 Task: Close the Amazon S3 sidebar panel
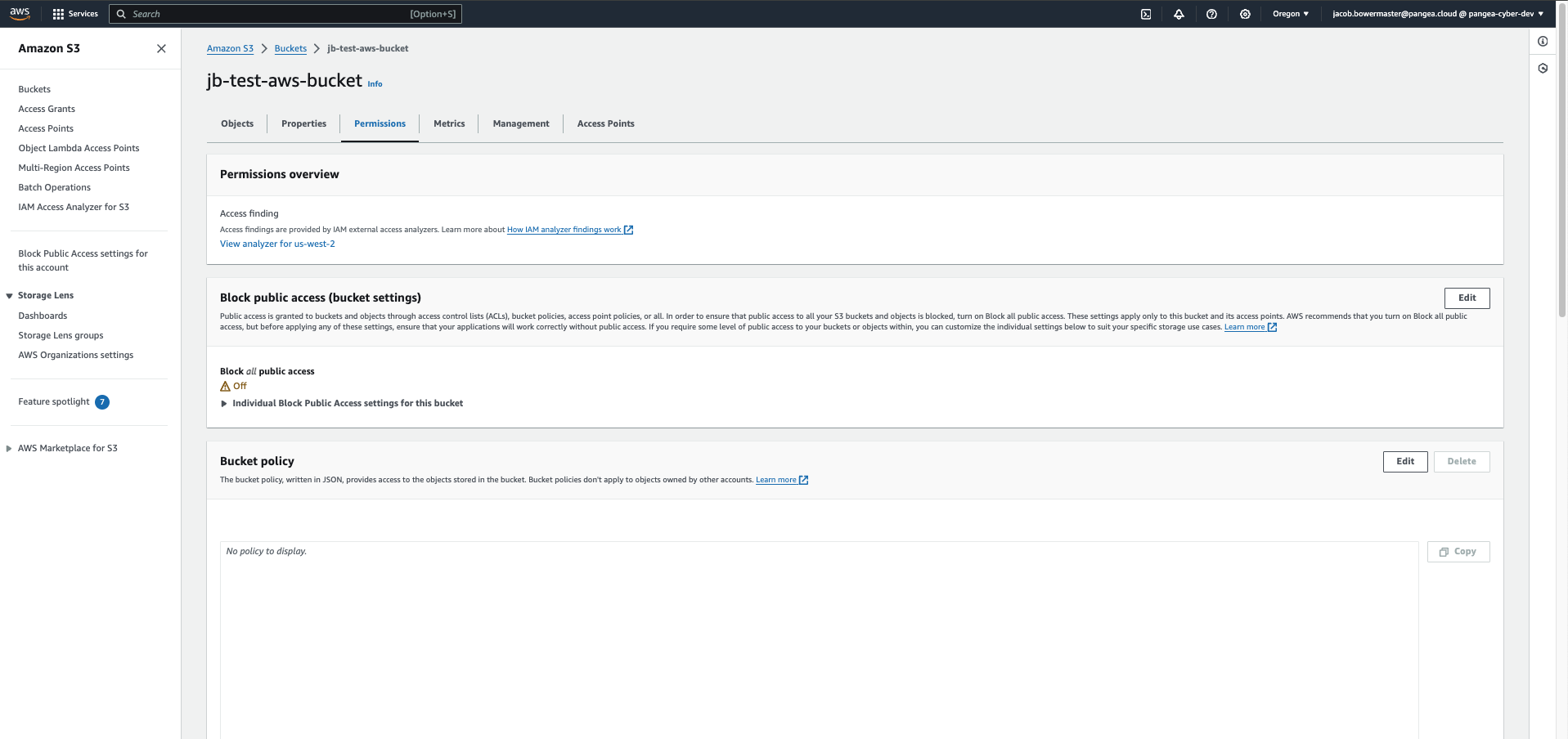tap(161, 48)
